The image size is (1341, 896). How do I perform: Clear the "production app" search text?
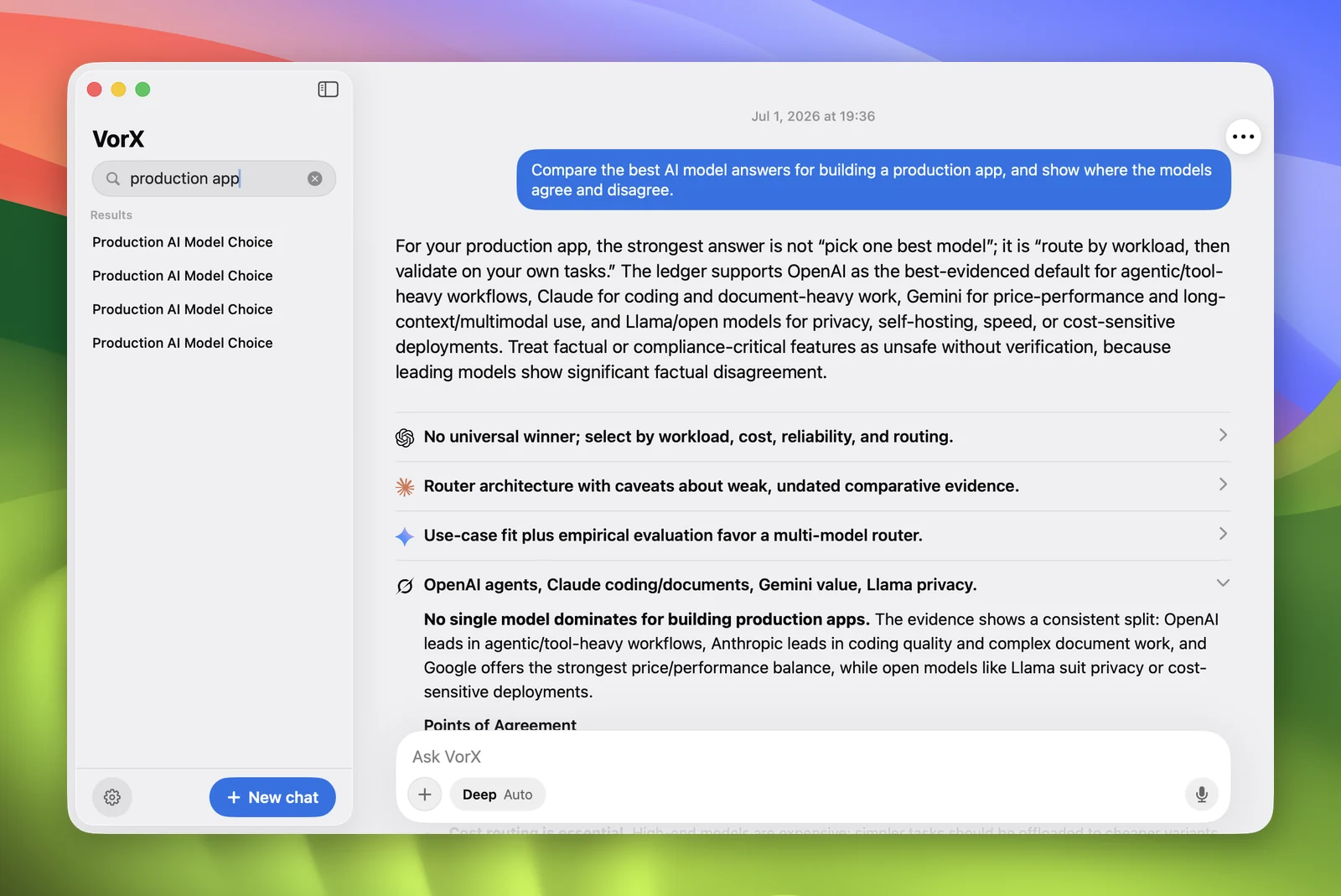coord(315,179)
